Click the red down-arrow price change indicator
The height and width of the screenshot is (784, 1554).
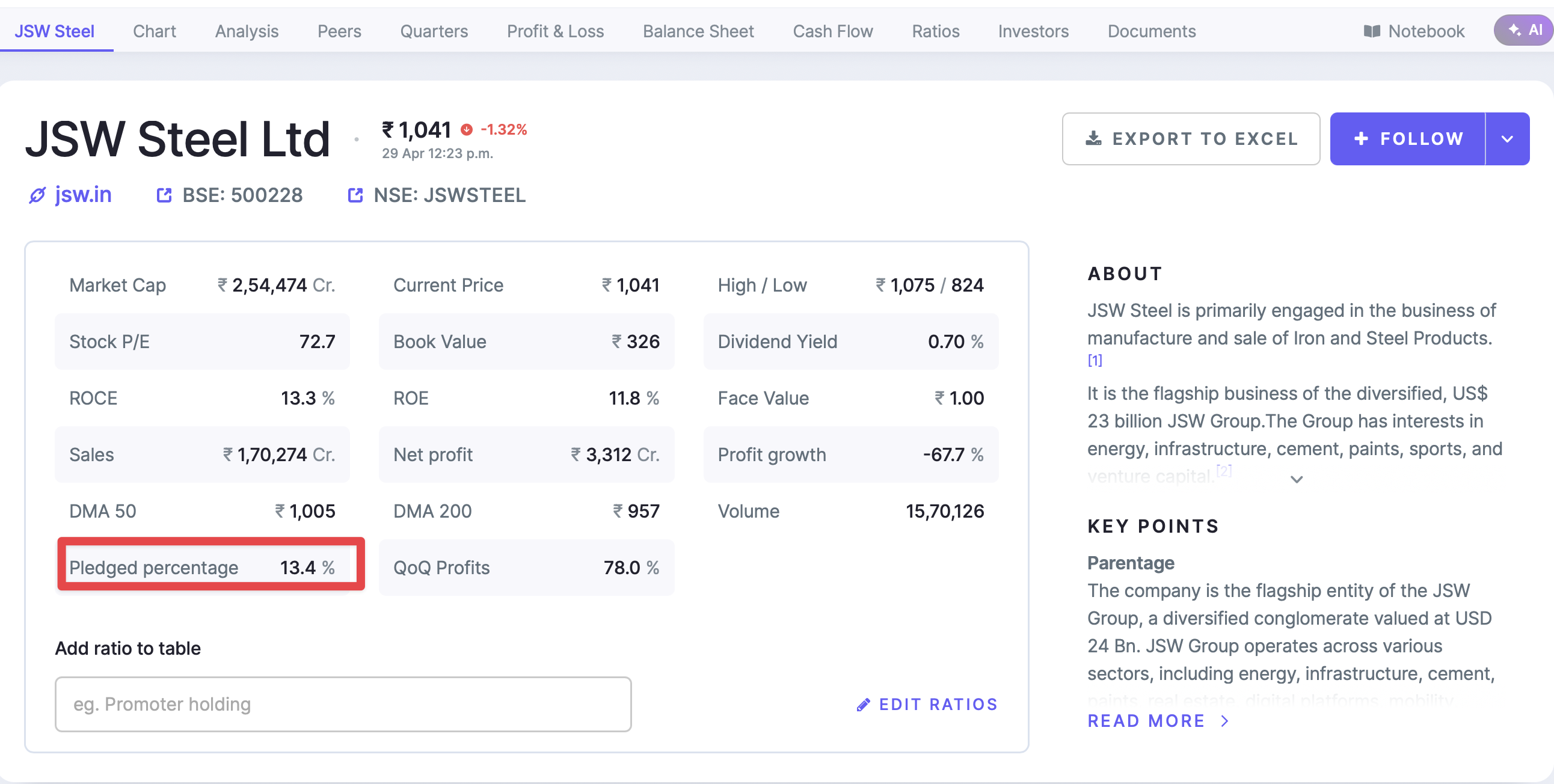pos(466,130)
